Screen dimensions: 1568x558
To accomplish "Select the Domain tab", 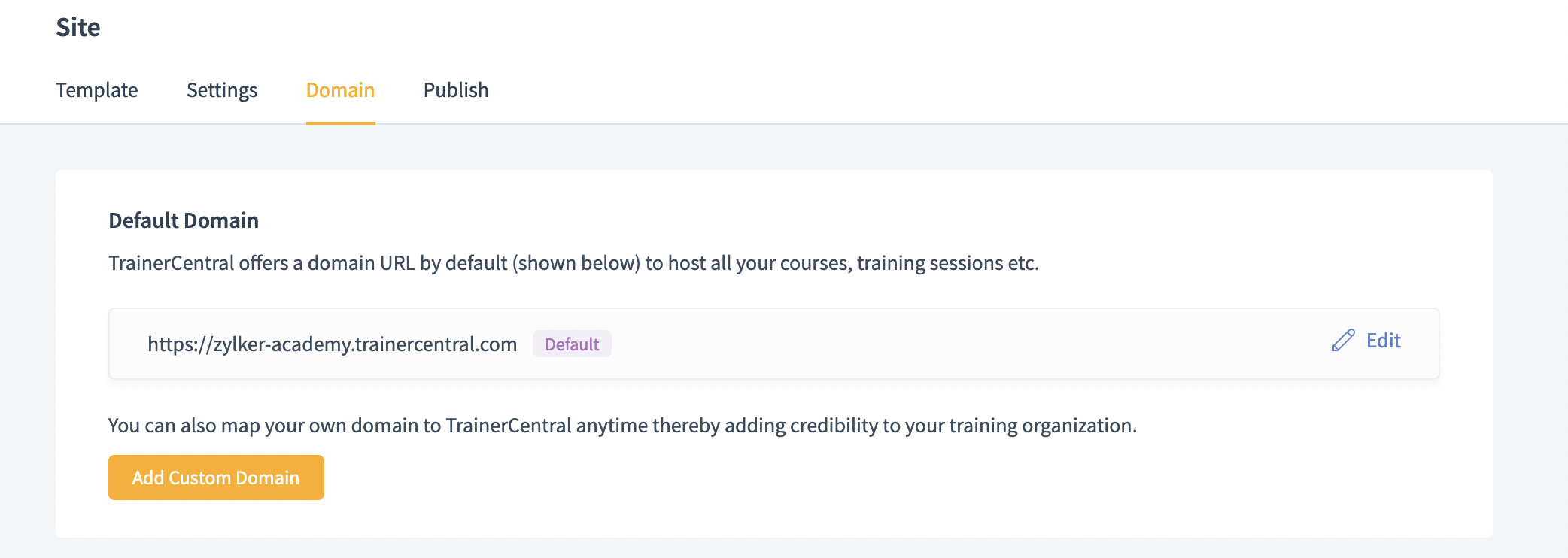I will coord(340,90).
